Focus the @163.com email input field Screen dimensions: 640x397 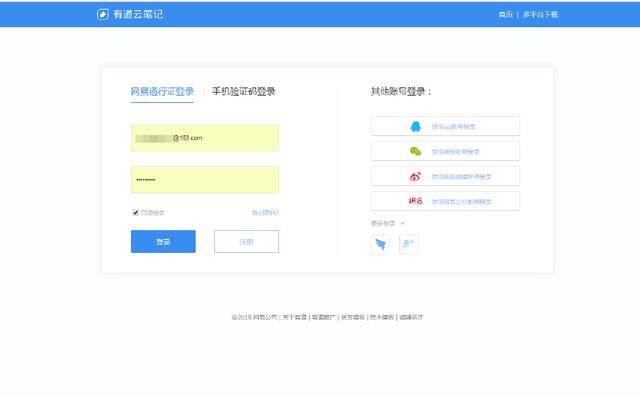tap(205, 138)
